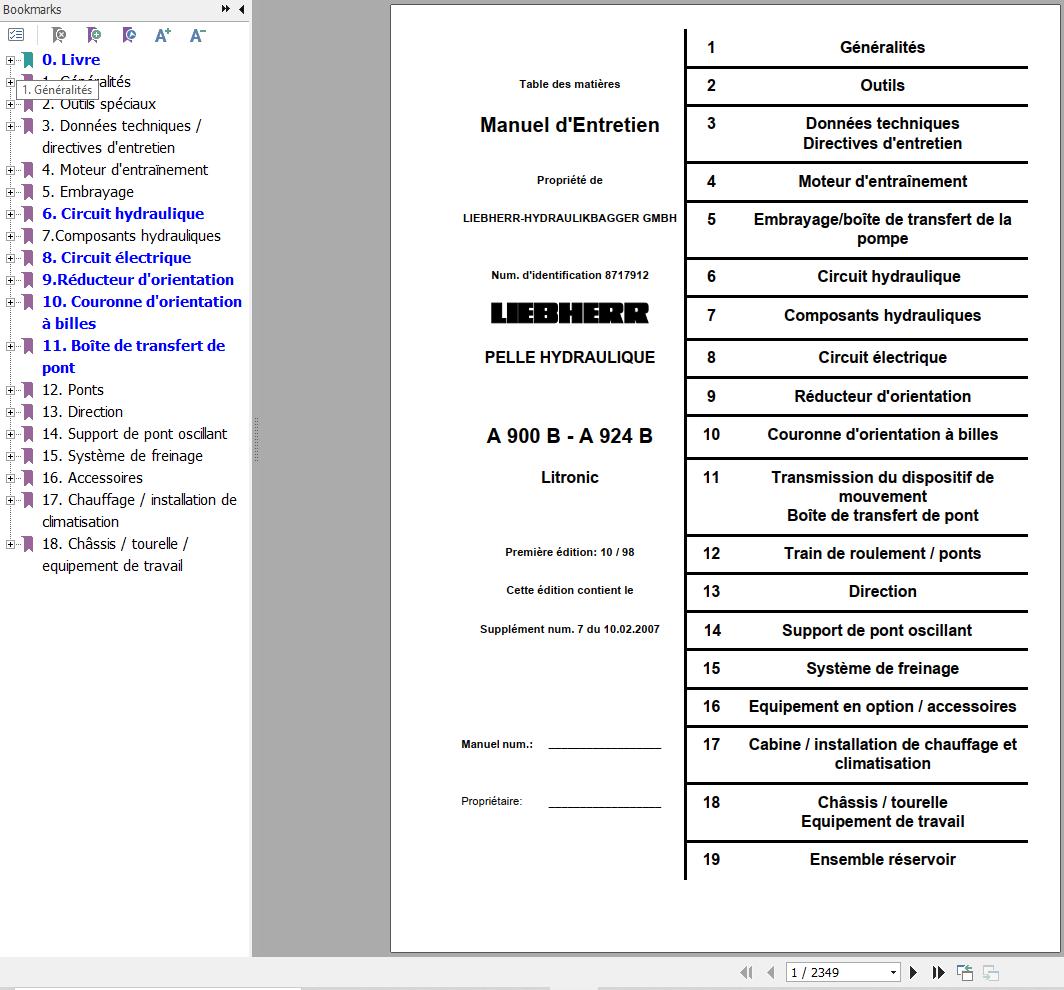This screenshot has height=990, width=1064.
Task: Jump to the first page
Action: point(746,972)
